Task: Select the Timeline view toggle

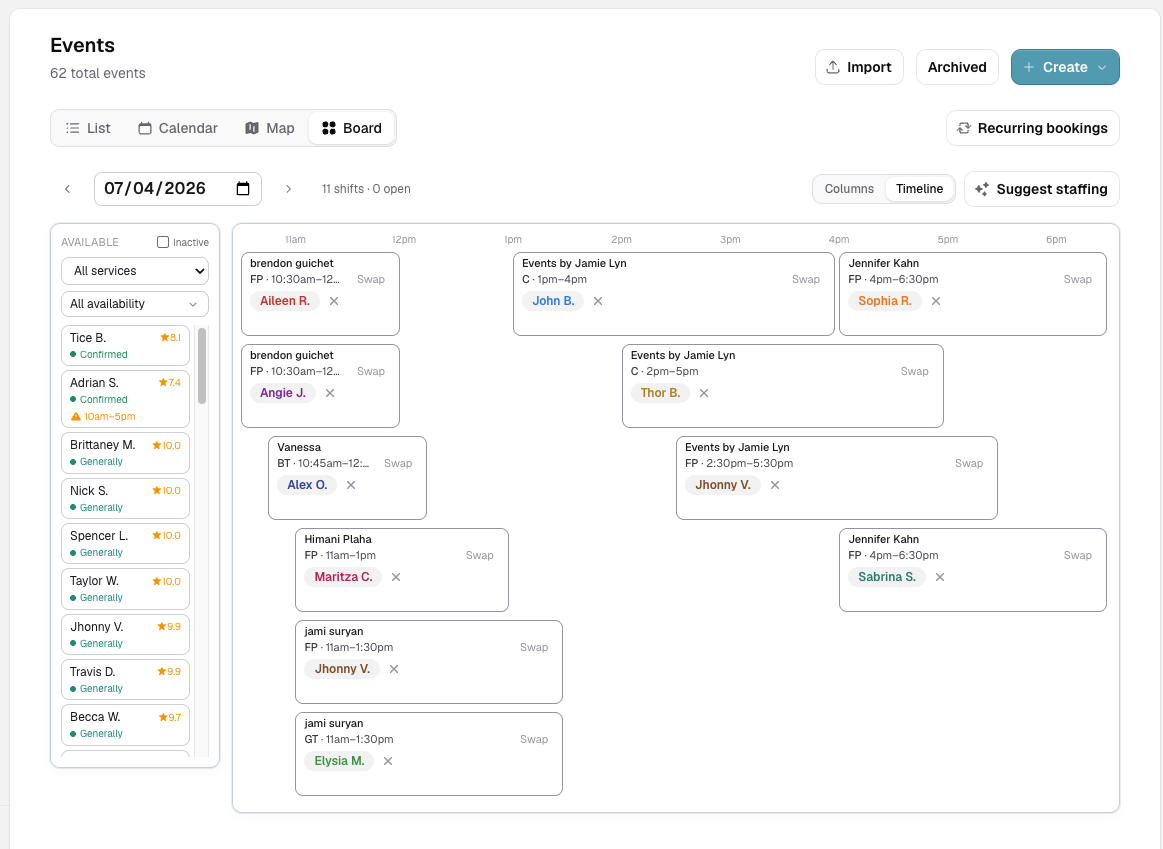Action: click(x=919, y=189)
